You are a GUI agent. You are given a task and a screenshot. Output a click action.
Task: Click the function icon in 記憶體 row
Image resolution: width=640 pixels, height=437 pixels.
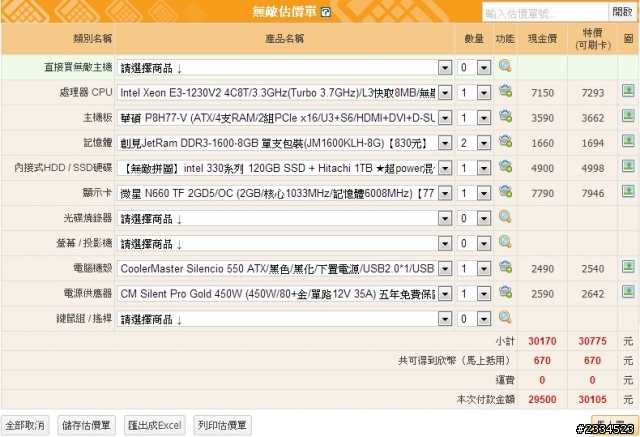click(505, 141)
